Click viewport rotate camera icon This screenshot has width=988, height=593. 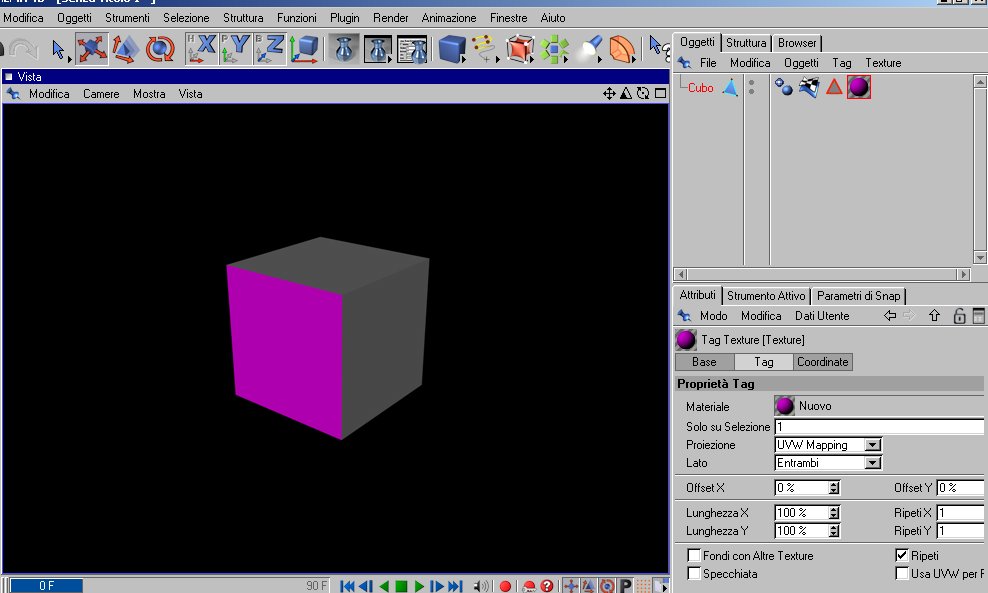click(643, 93)
